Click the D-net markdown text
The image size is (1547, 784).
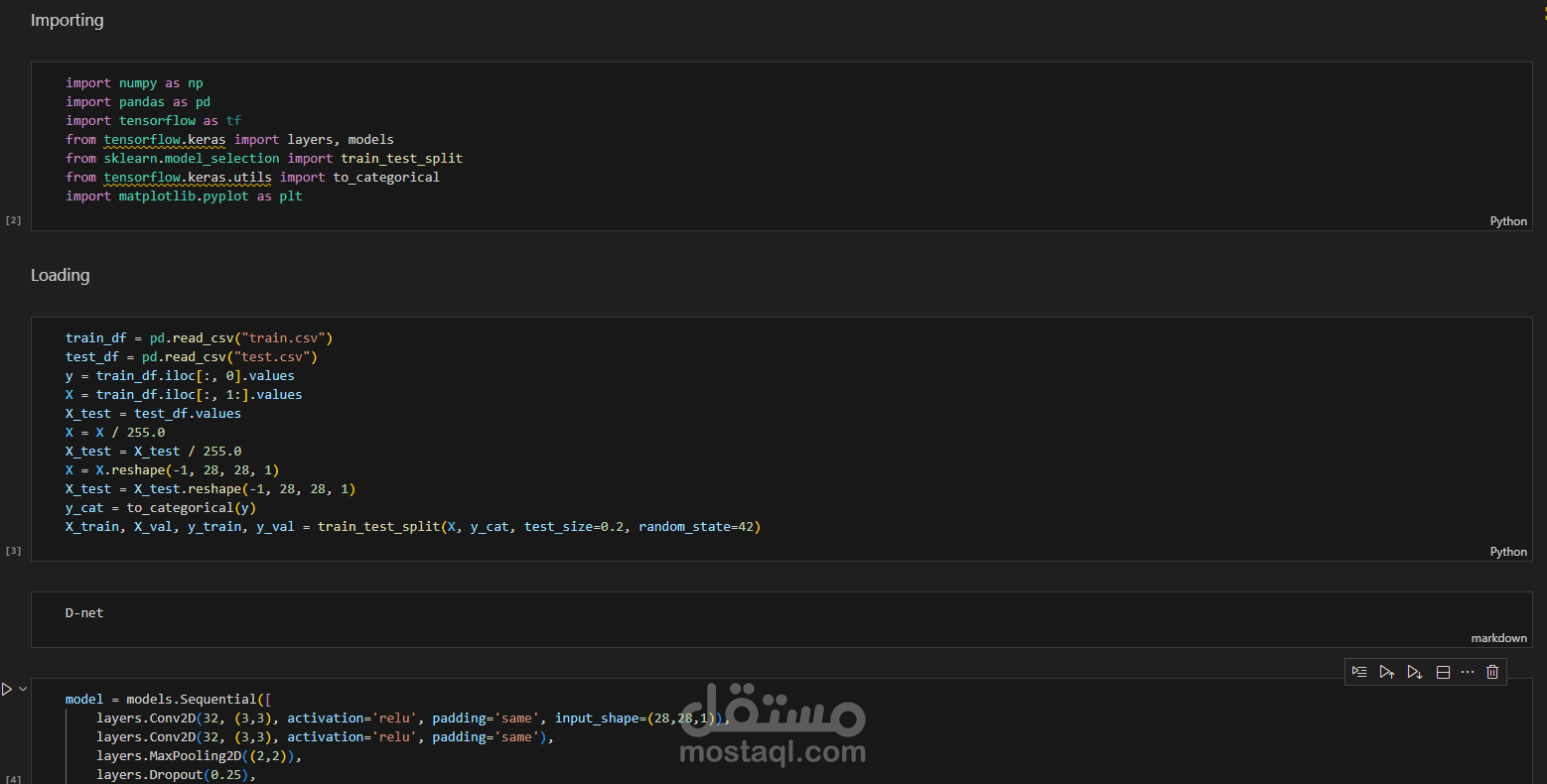(x=84, y=613)
